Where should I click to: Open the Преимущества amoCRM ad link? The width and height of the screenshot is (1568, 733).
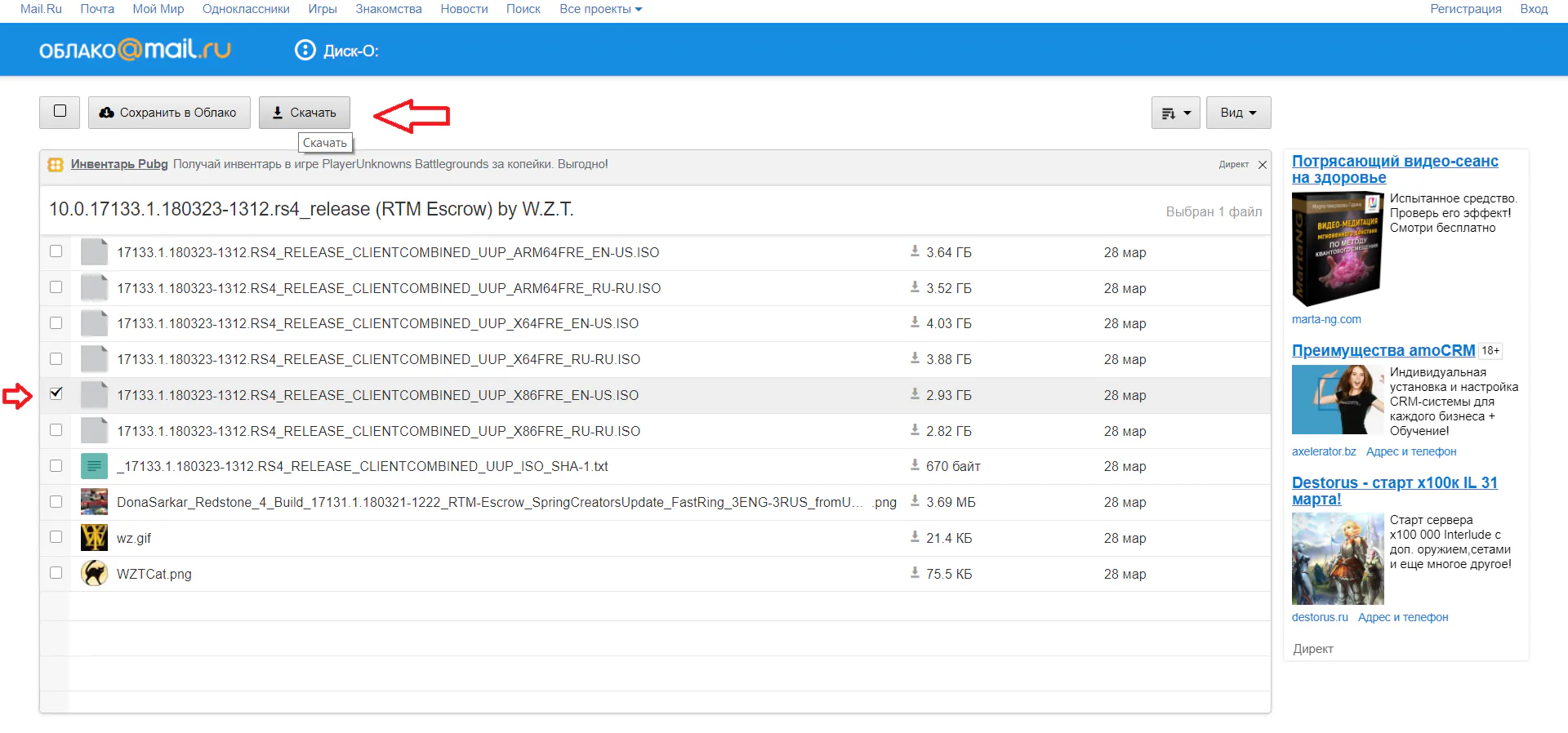[x=1383, y=351]
